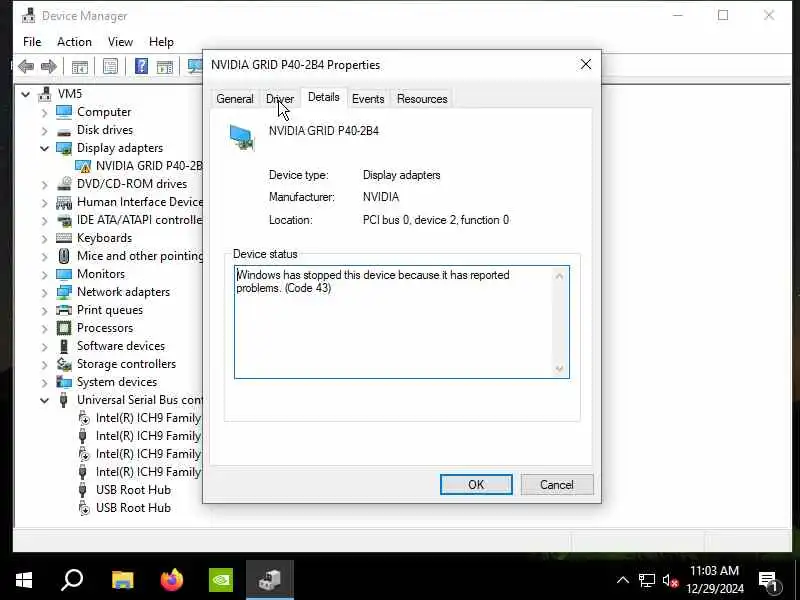The height and width of the screenshot is (600, 800).
Task: Expand the Processors category
Action: coord(44,328)
